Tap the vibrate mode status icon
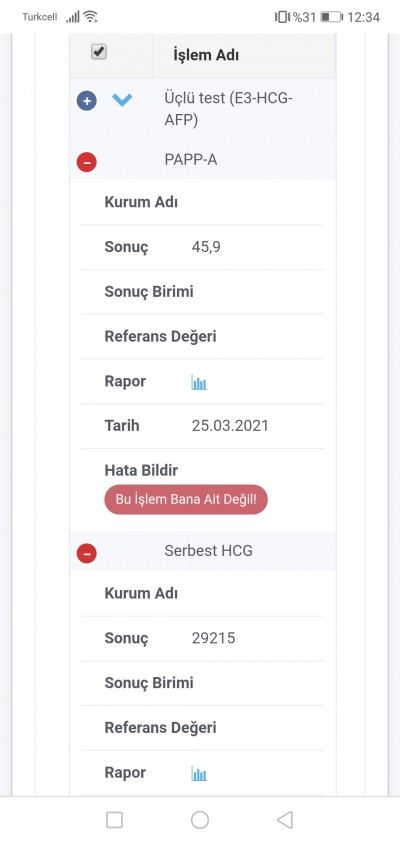The height and width of the screenshot is (844, 400). [x=282, y=17]
